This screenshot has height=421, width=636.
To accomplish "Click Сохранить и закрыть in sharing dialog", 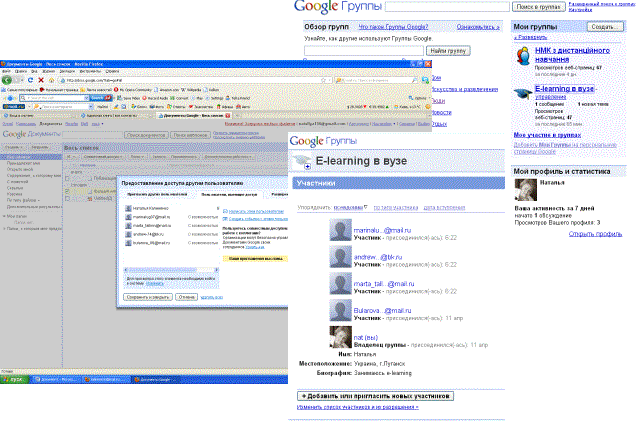I will pos(148,297).
